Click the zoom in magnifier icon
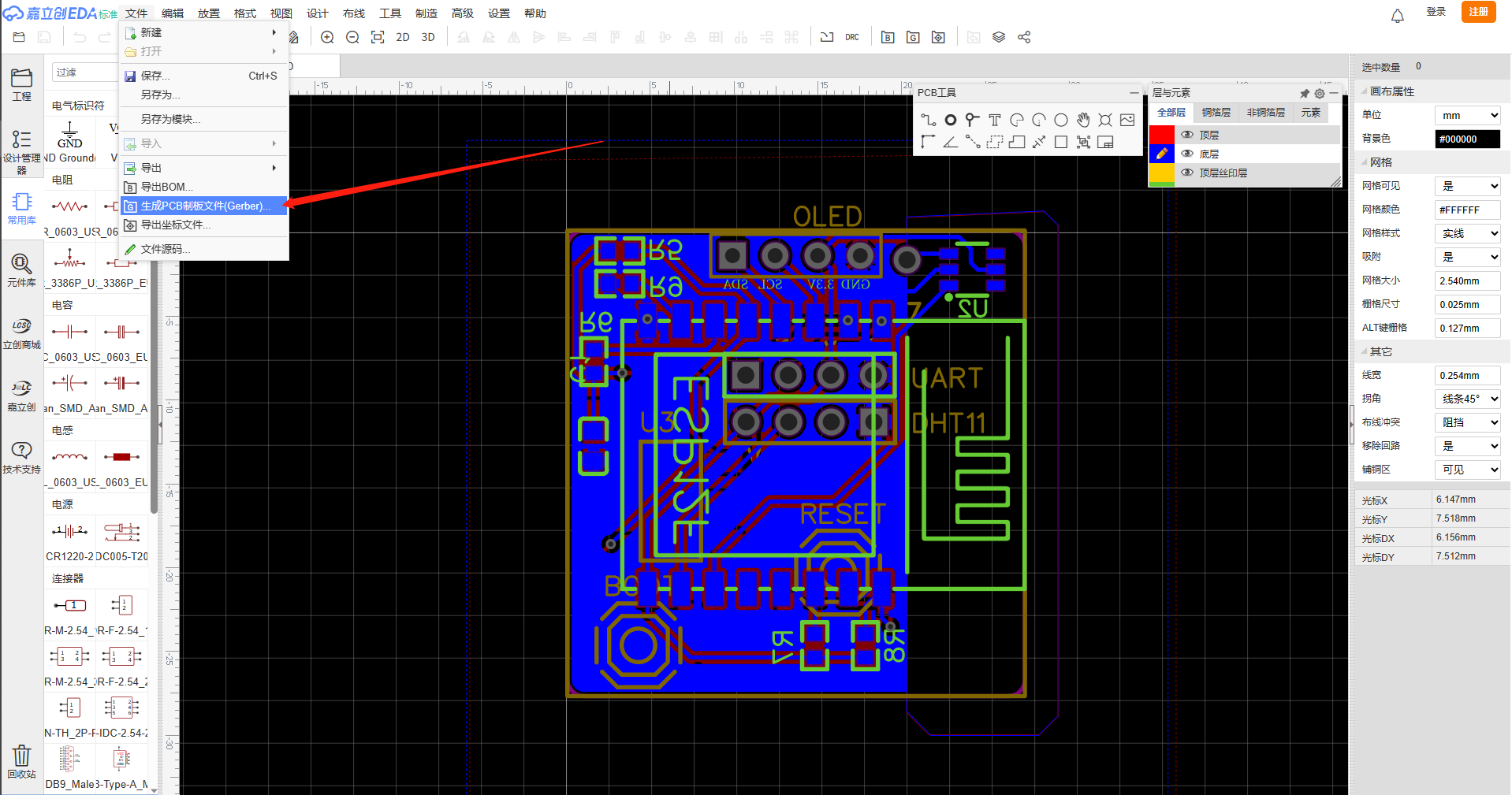The width and height of the screenshot is (1512, 795). coord(327,37)
